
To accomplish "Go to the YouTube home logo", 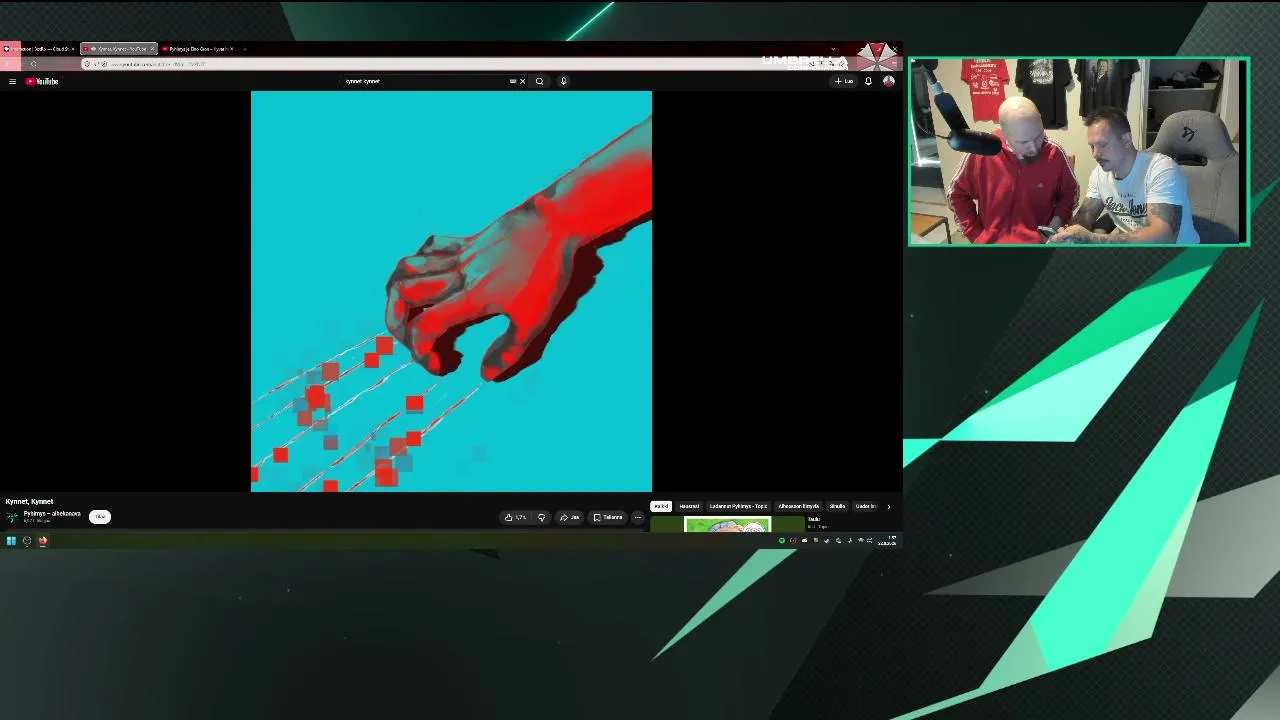I will (x=42, y=81).
